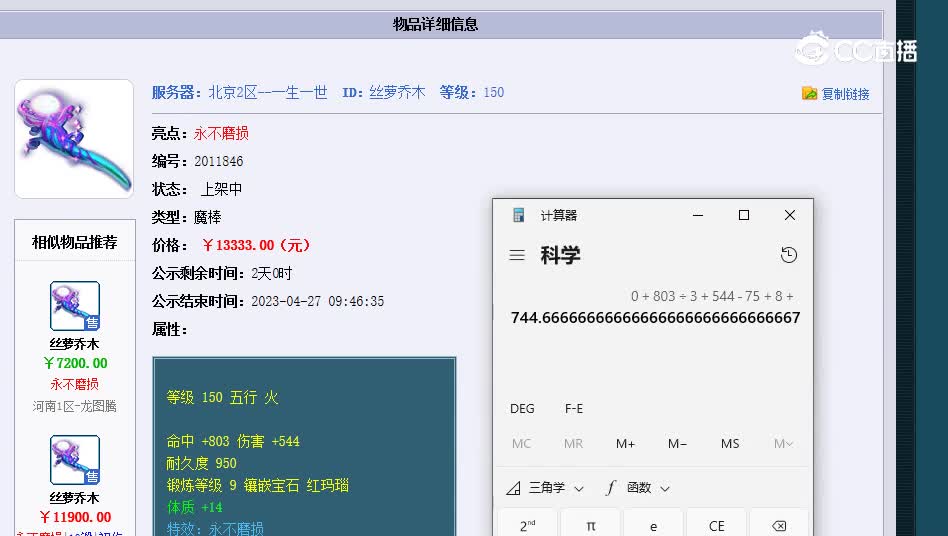Open the 11900.00 similar item icon
The image size is (948, 536).
(x=75, y=460)
